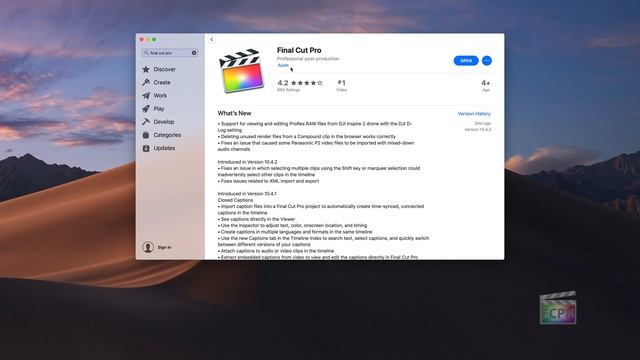Click the OPEN button
640x360 pixels.
click(466, 60)
